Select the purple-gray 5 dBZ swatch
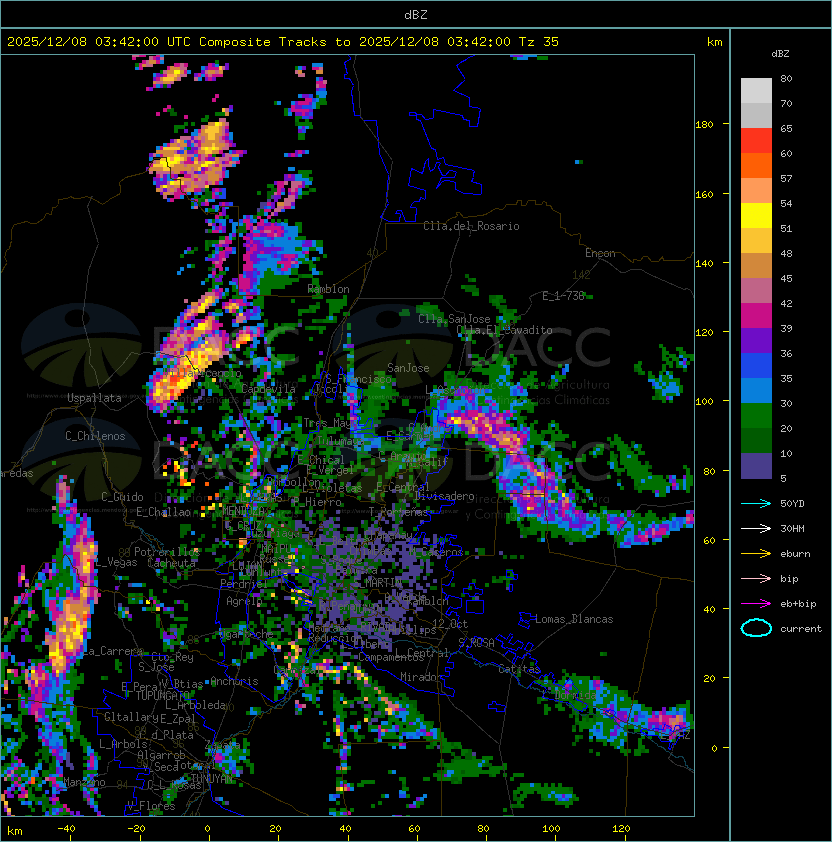Viewport: 832px width, 842px height. pyautogui.click(x=756, y=466)
